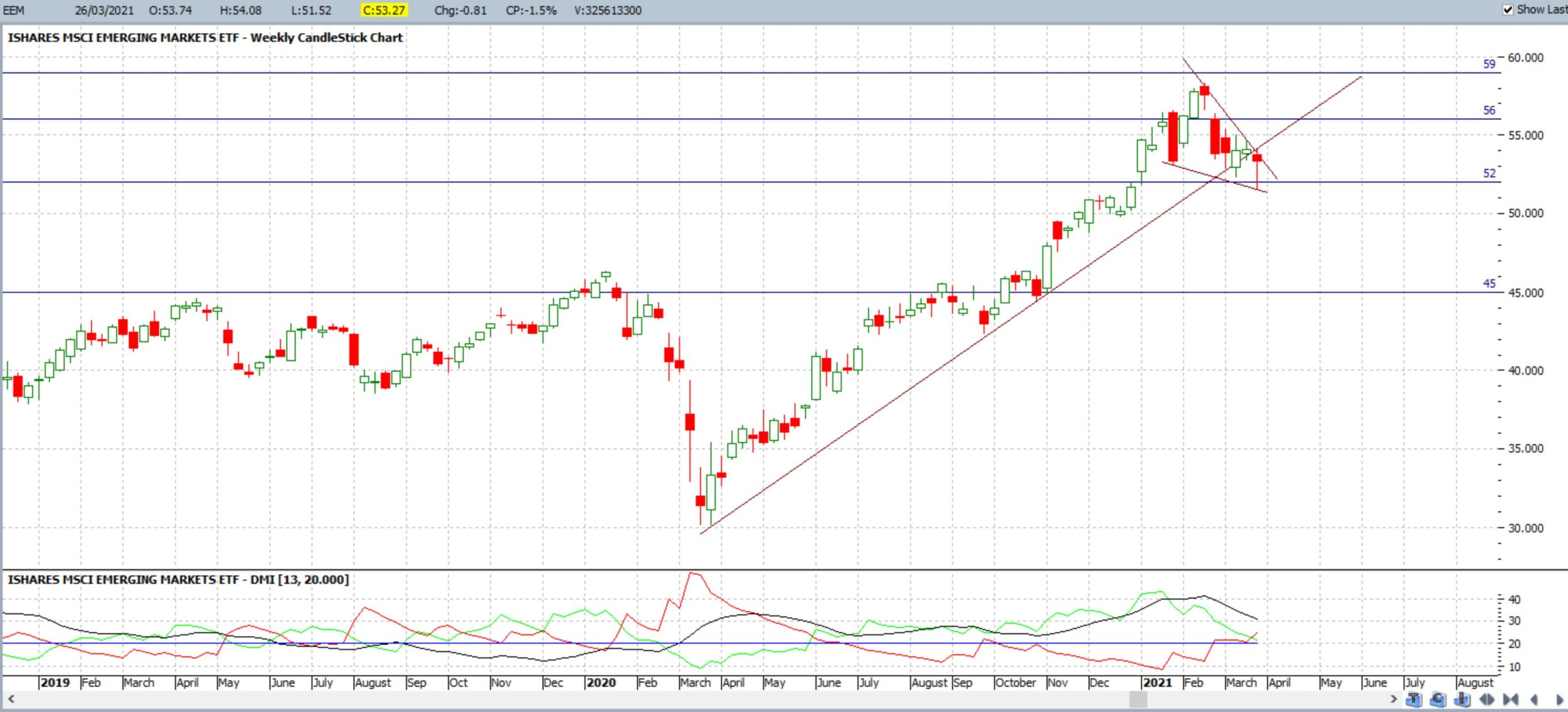
Task: Click the 2021 year label on time axis
Action: (1157, 683)
